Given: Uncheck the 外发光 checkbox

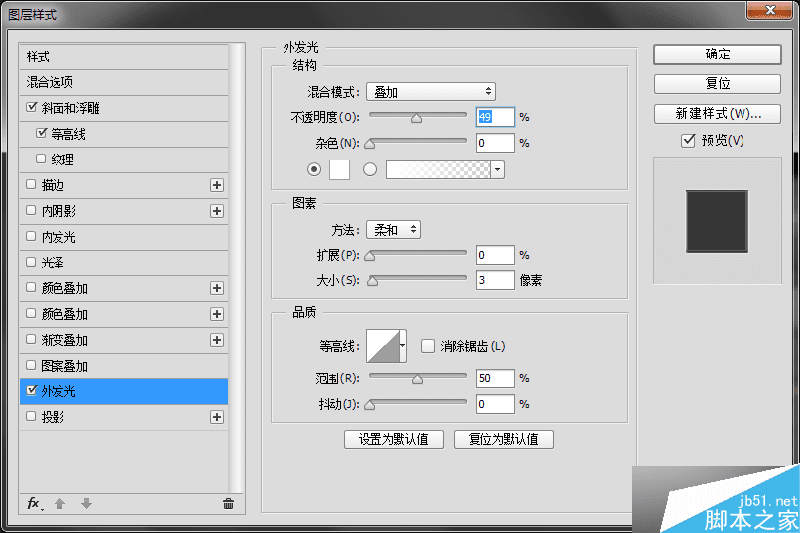Looking at the screenshot, I should click(32, 390).
